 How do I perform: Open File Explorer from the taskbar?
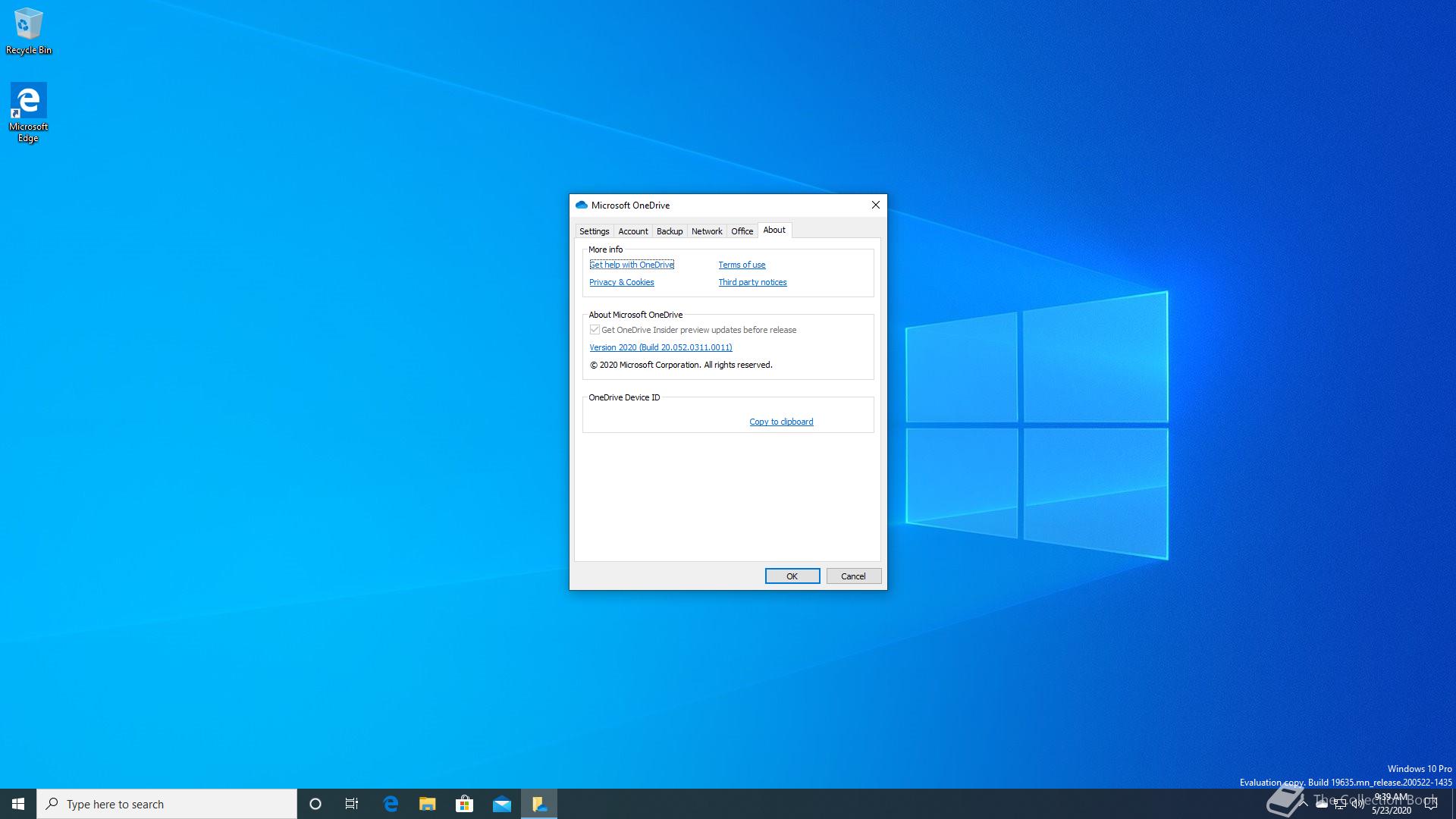tap(428, 804)
